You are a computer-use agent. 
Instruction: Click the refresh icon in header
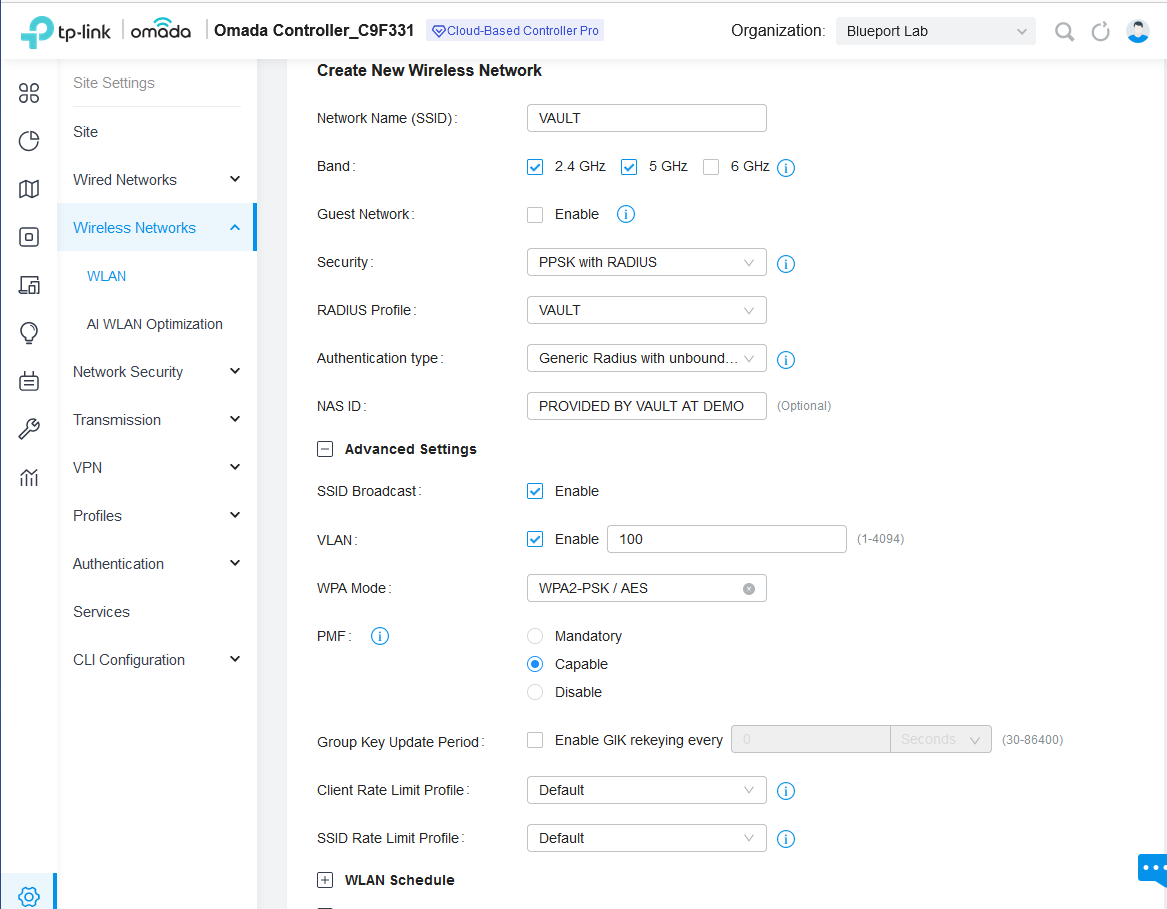tap(1101, 32)
